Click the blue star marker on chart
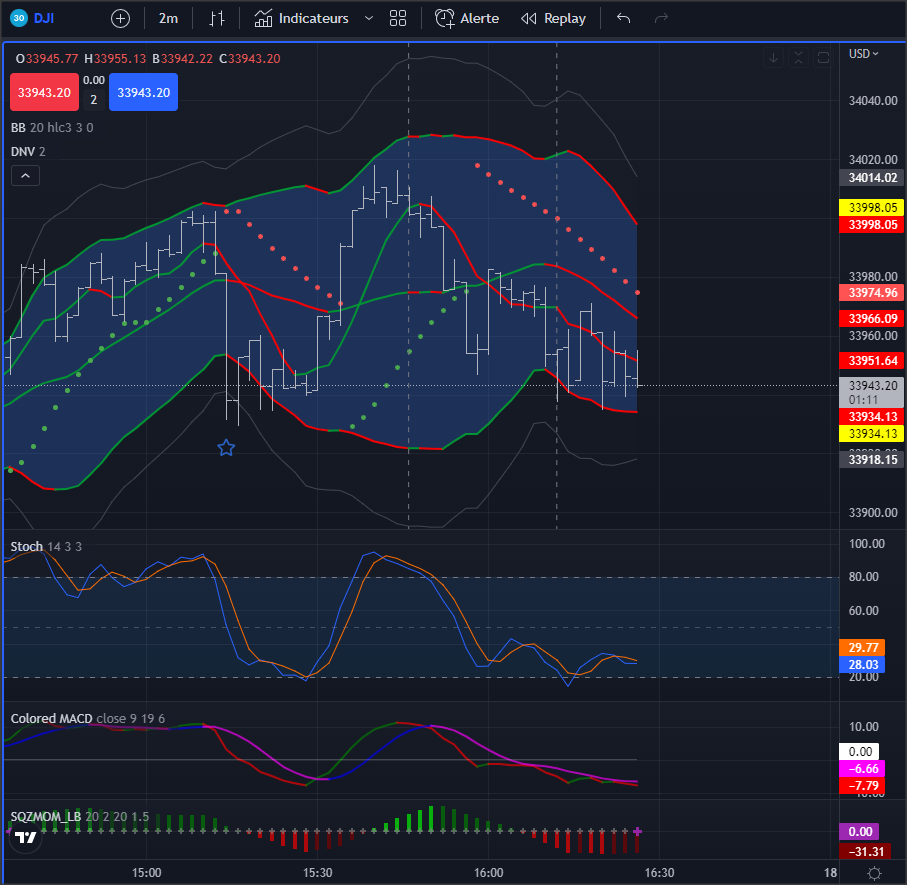The height and width of the screenshot is (885, 907). coord(226,448)
